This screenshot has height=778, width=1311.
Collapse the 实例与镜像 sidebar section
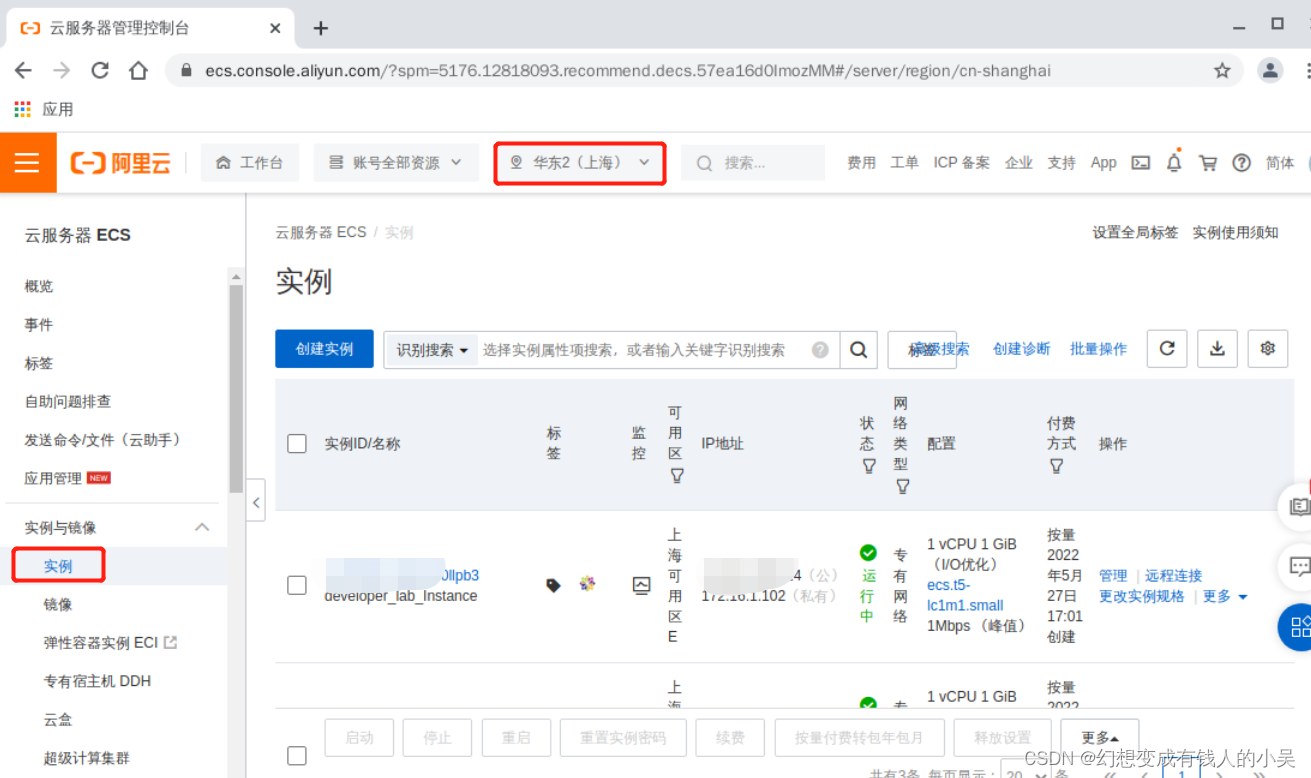202,527
